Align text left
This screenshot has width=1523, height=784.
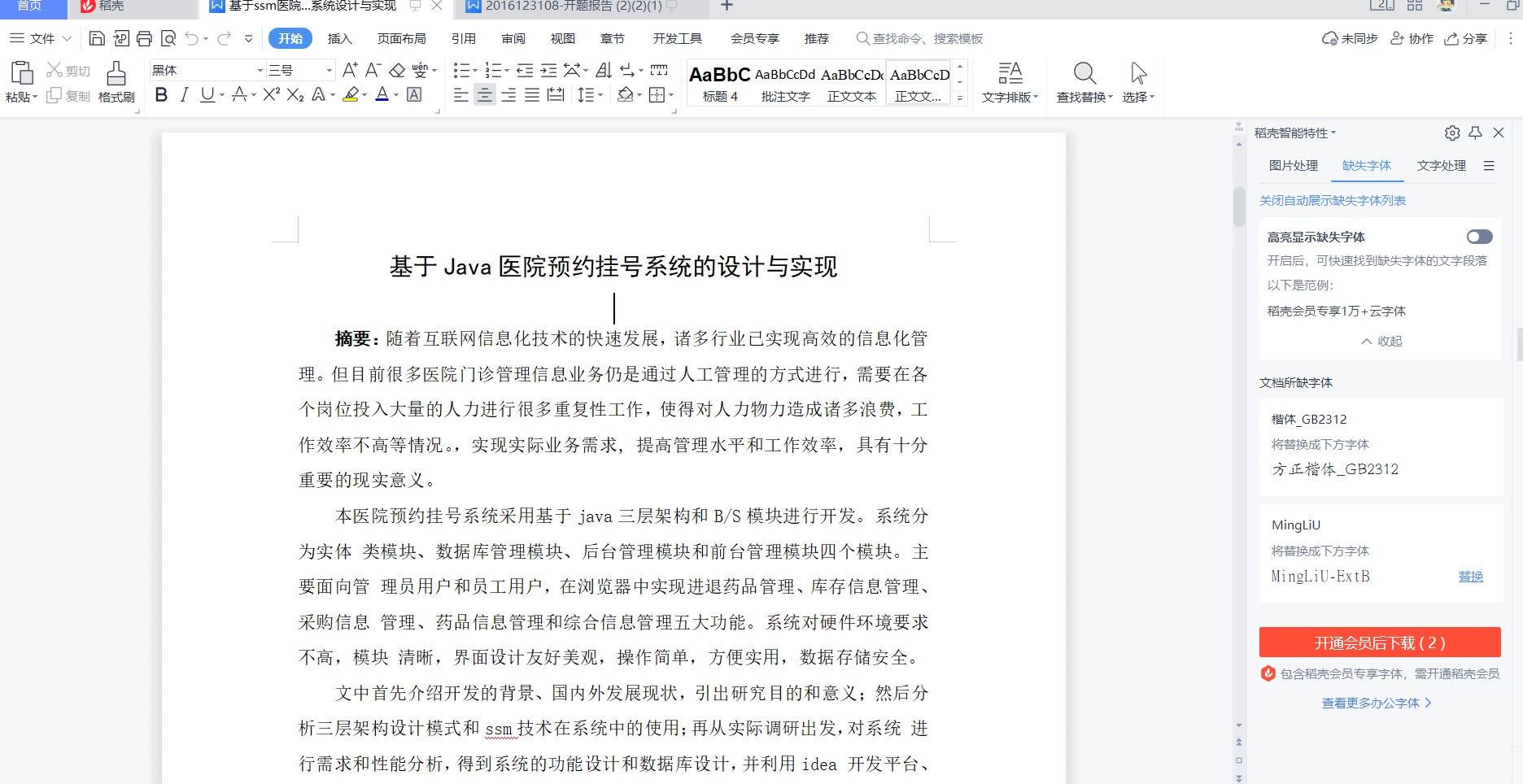pos(461,95)
